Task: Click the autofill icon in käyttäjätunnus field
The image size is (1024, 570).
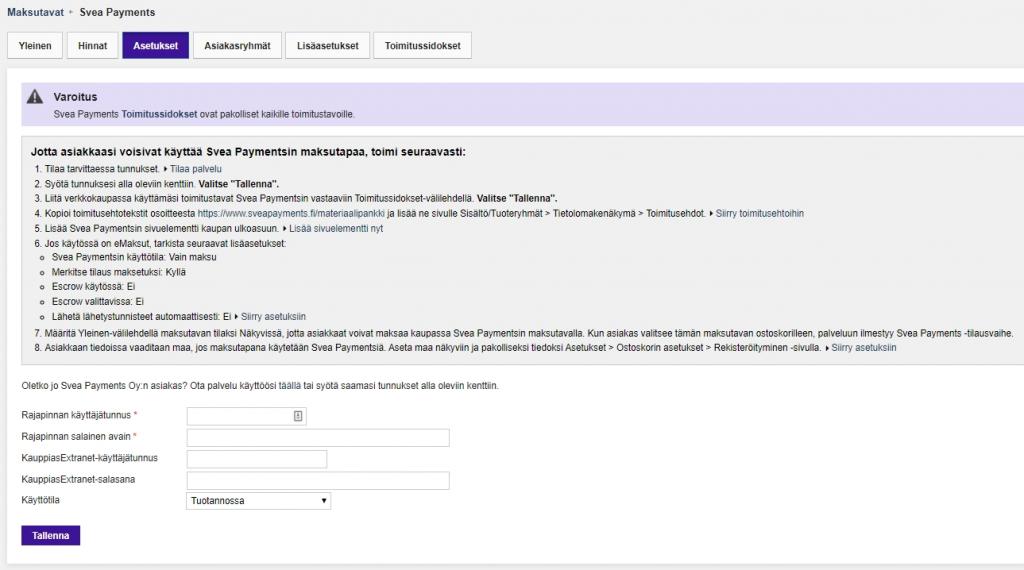Action: 298,416
